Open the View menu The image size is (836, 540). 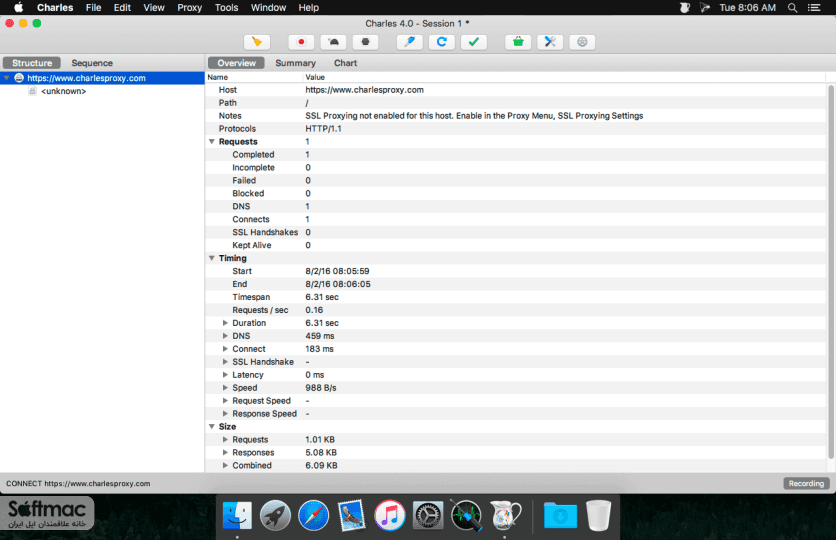pyautogui.click(x=154, y=7)
